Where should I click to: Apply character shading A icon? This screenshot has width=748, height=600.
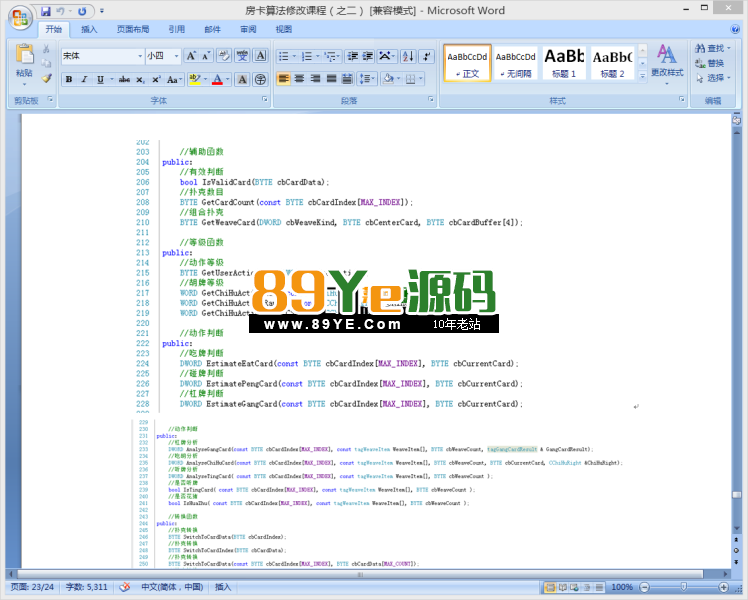[x=242, y=79]
